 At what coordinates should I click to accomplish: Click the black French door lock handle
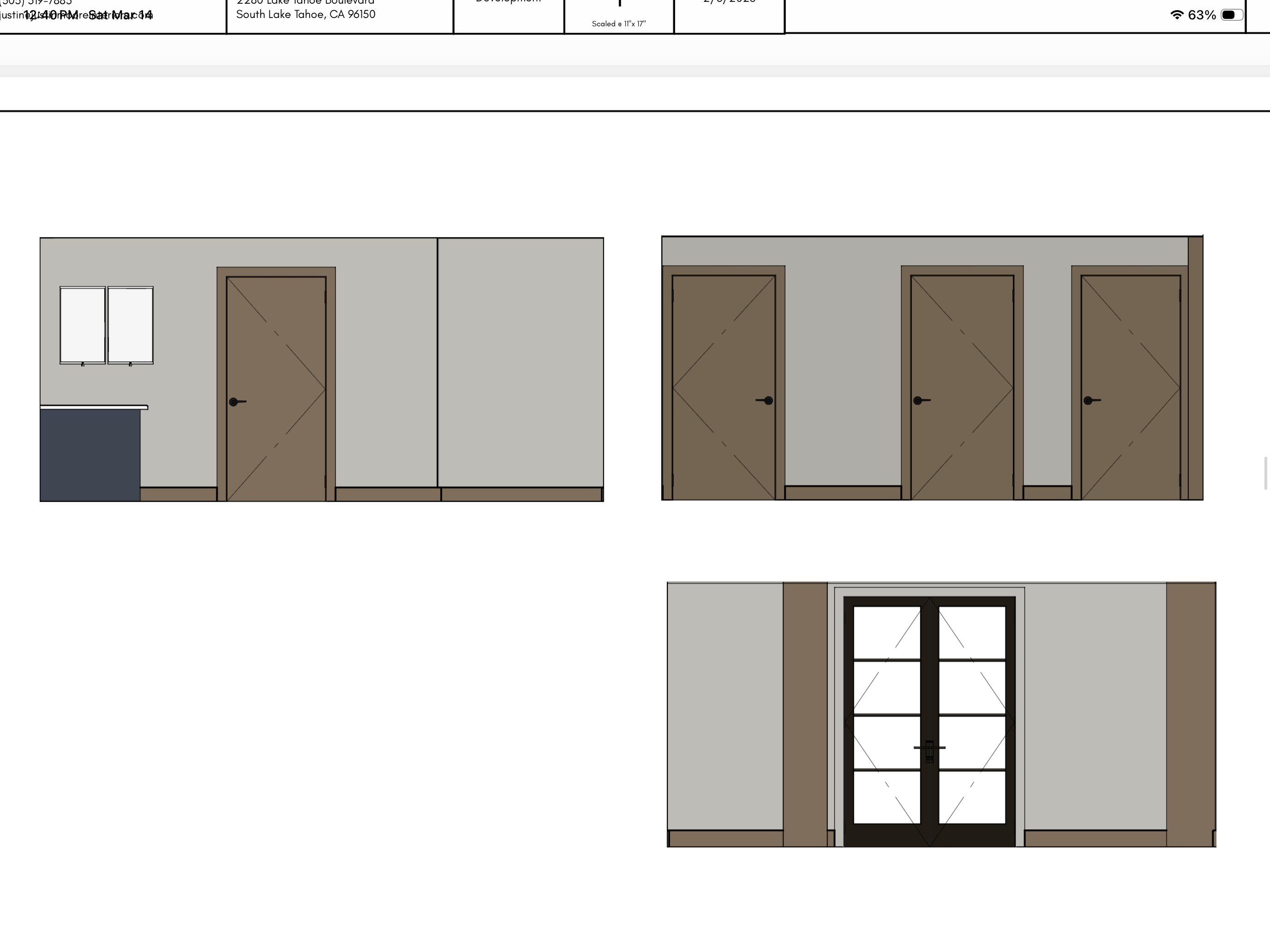click(929, 748)
